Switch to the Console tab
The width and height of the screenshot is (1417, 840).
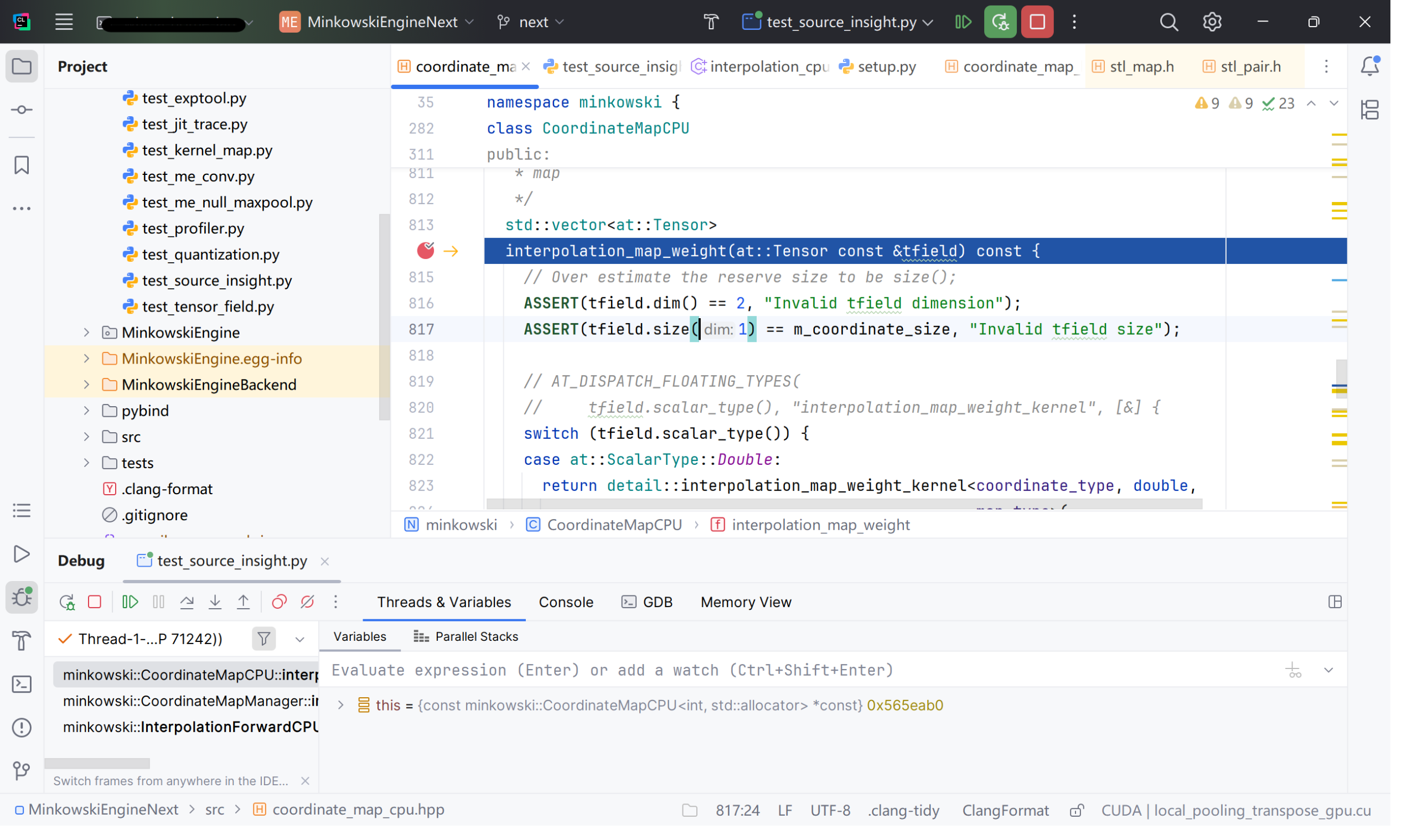[x=565, y=602]
